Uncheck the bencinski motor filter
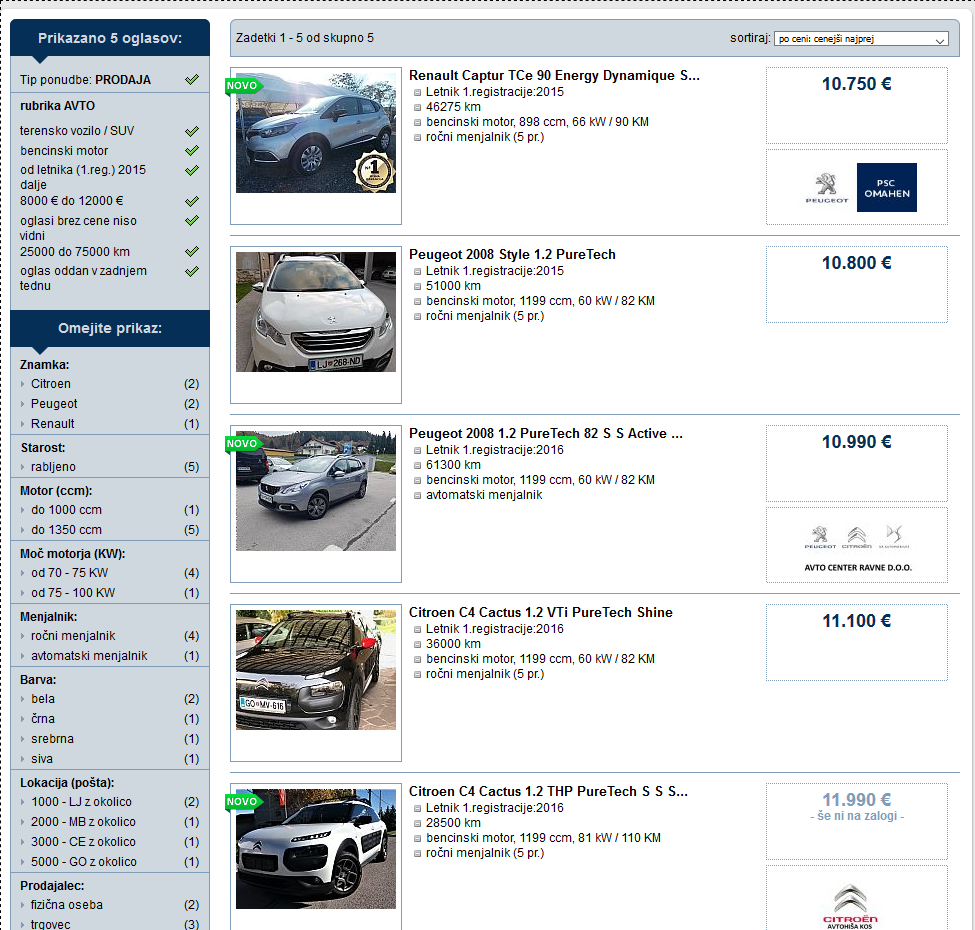 192,150
